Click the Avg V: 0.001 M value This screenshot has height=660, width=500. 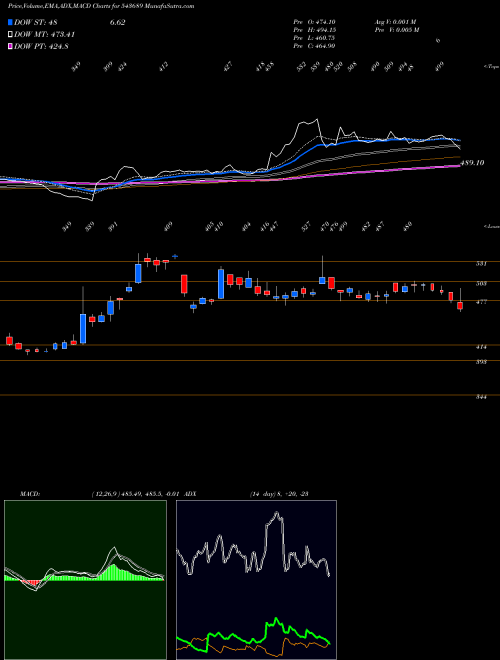point(396,22)
